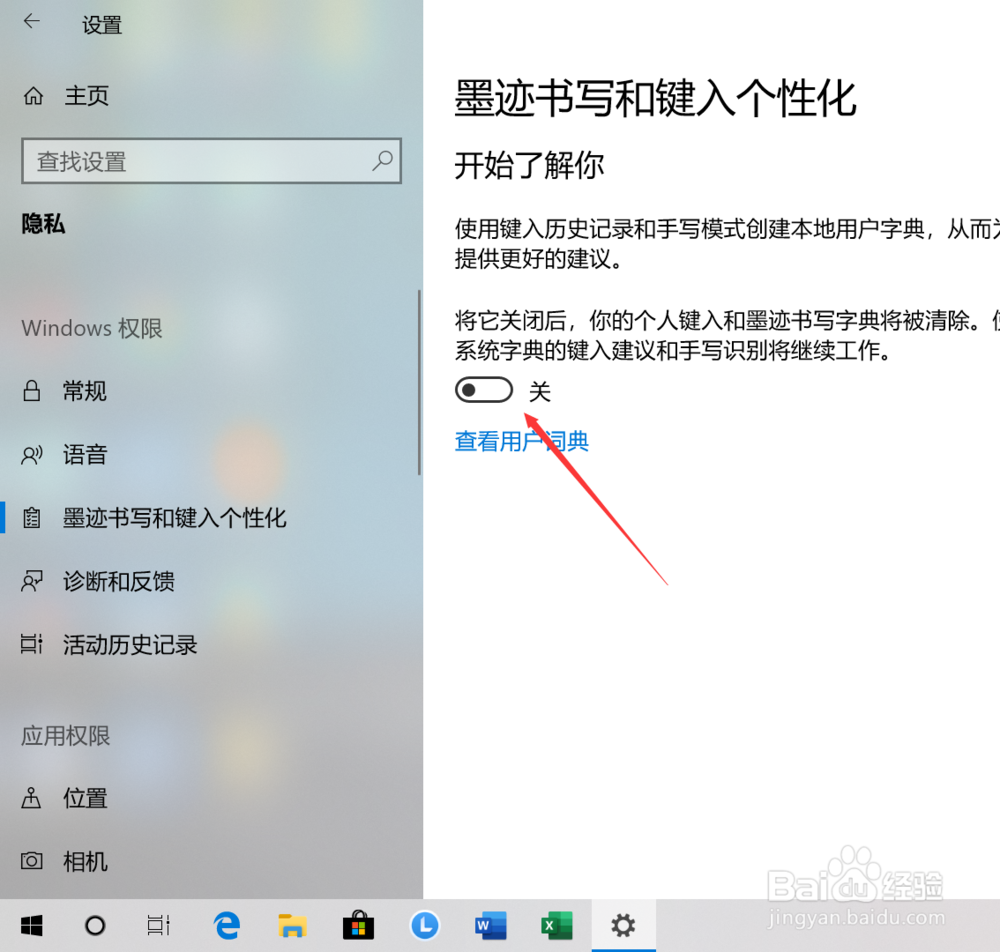Image resolution: width=1000 pixels, height=952 pixels.
Task: Open Cortana circle on taskbar
Action: (x=95, y=925)
